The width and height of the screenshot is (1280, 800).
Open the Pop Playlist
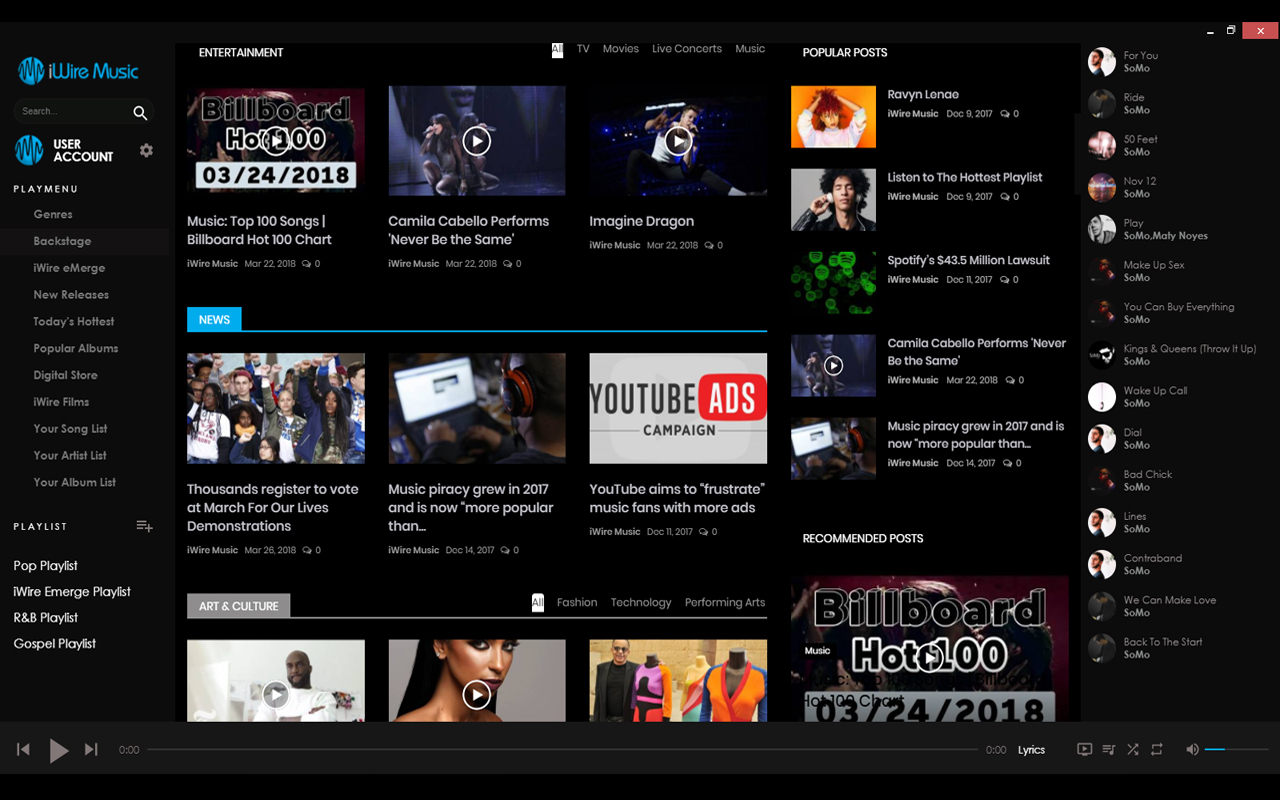click(x=46, y=566)
